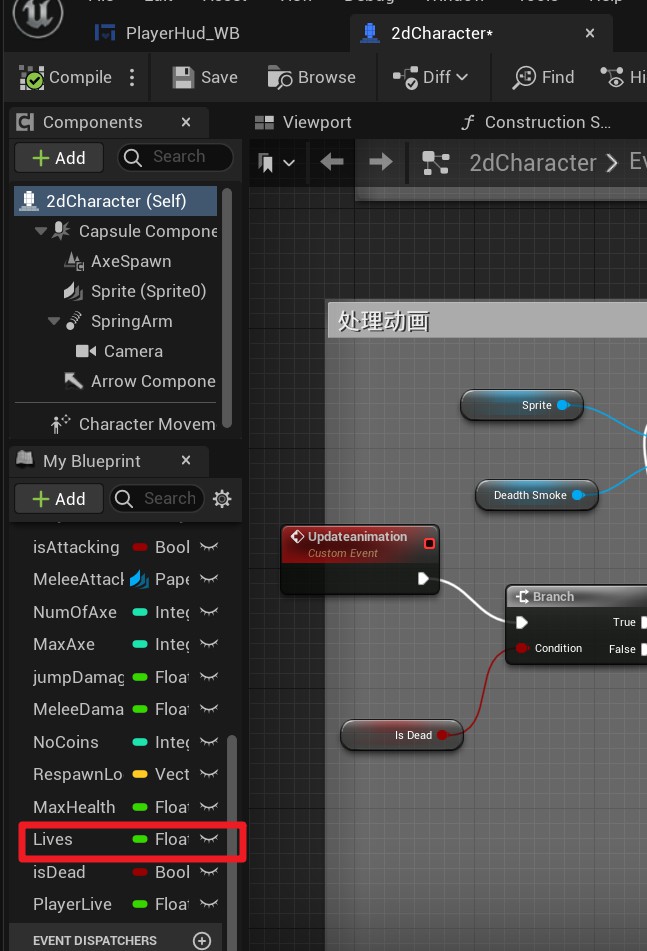Open Browse to asset in content browser
Image resolution: width=647 pixels, height=951 pixels.
point(280,78)
